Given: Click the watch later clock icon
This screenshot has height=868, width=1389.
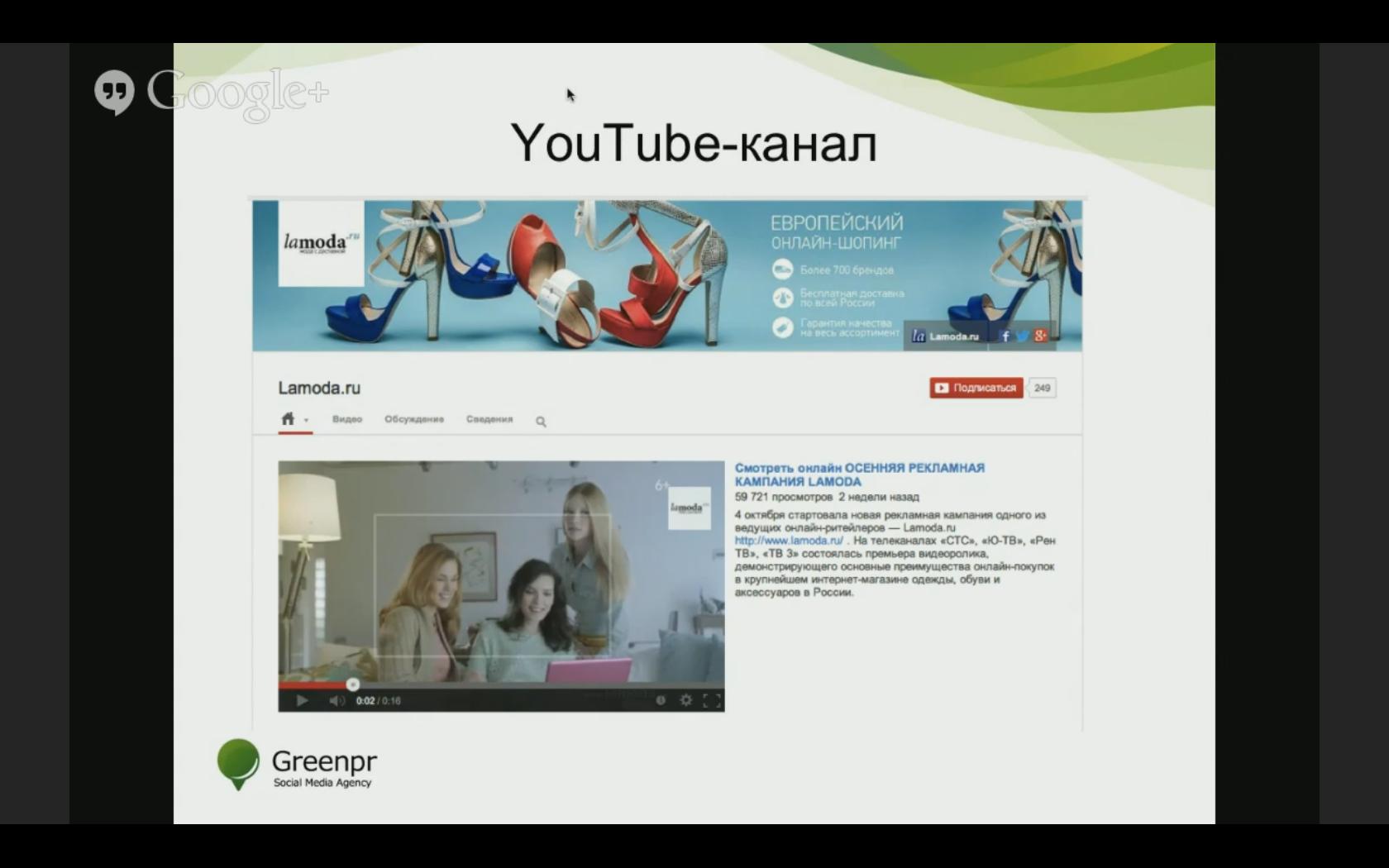Looking at the screenshot, I should coord(661,700).
